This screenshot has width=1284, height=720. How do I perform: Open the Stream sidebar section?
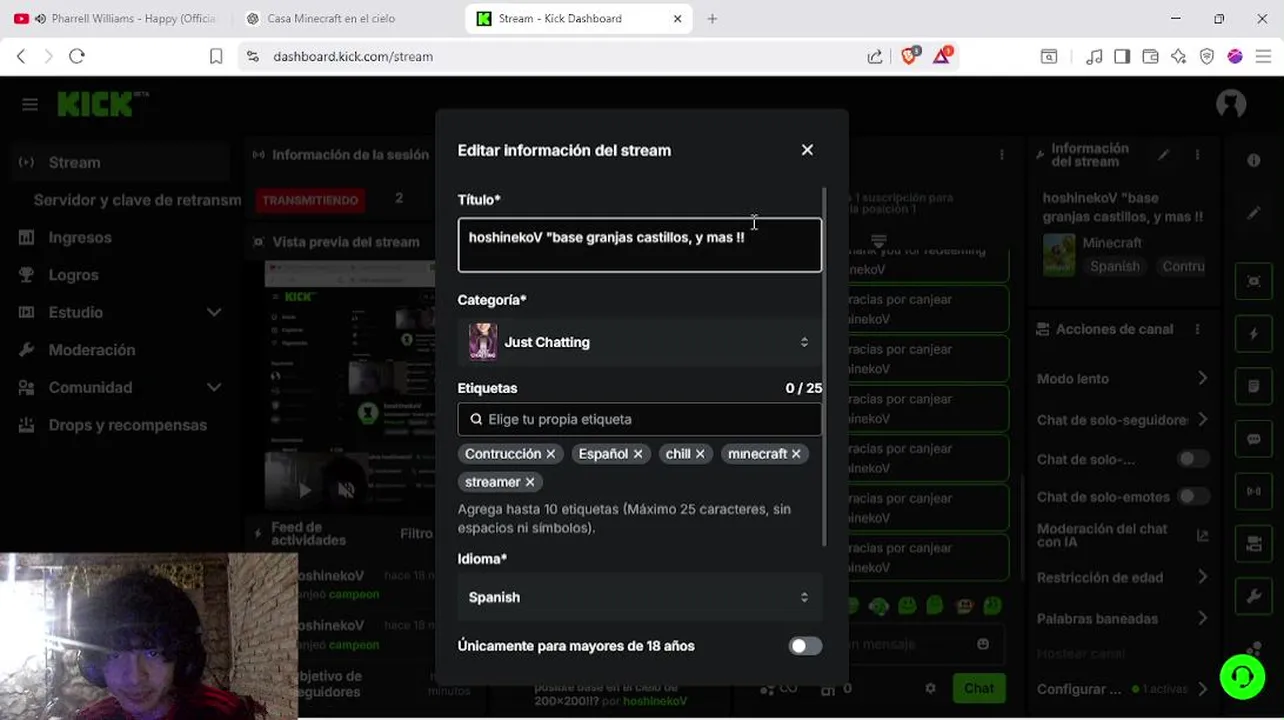pyautogui.click(x=122, y=162)
